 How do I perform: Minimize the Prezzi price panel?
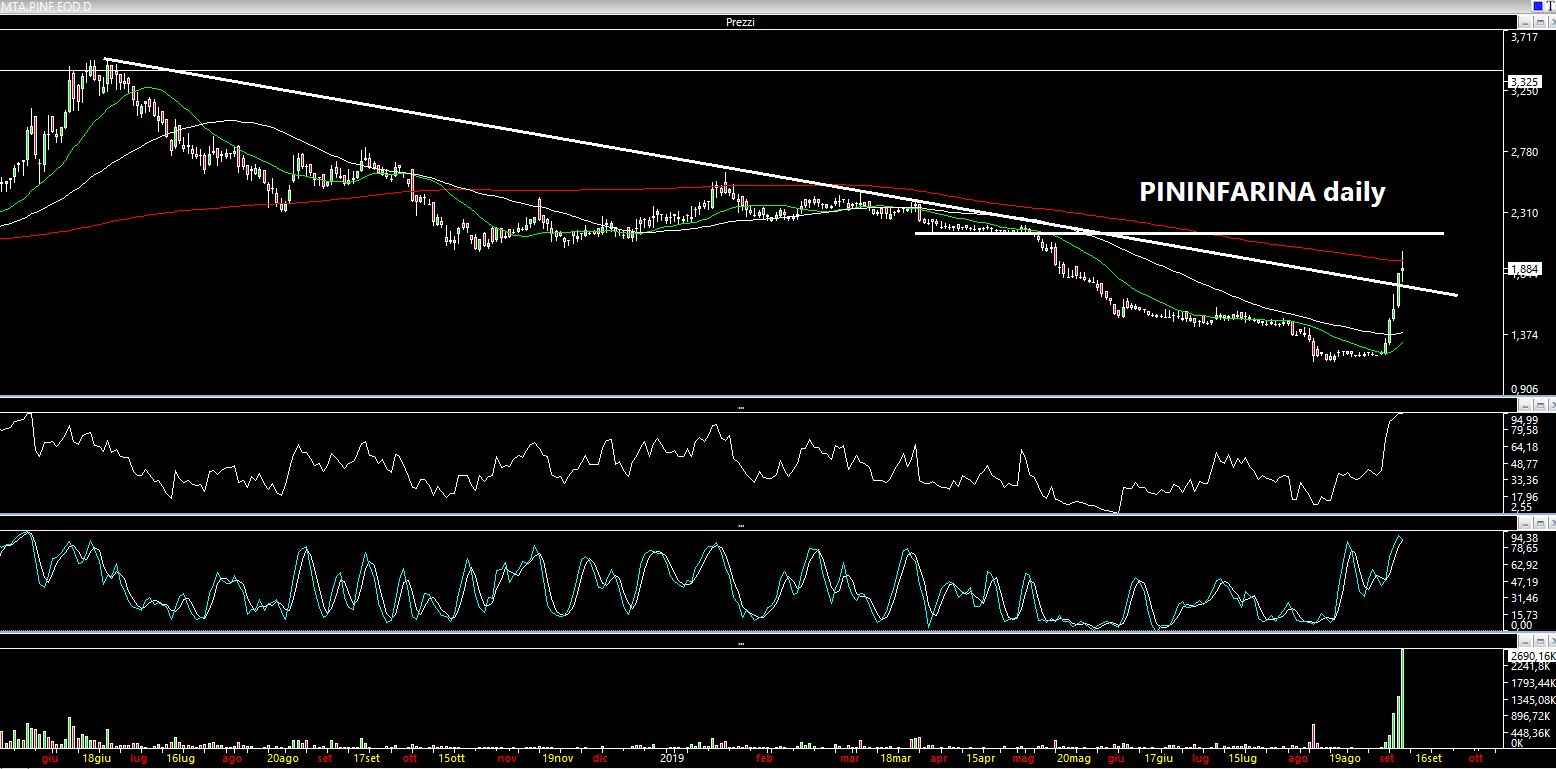[1525, 22]
